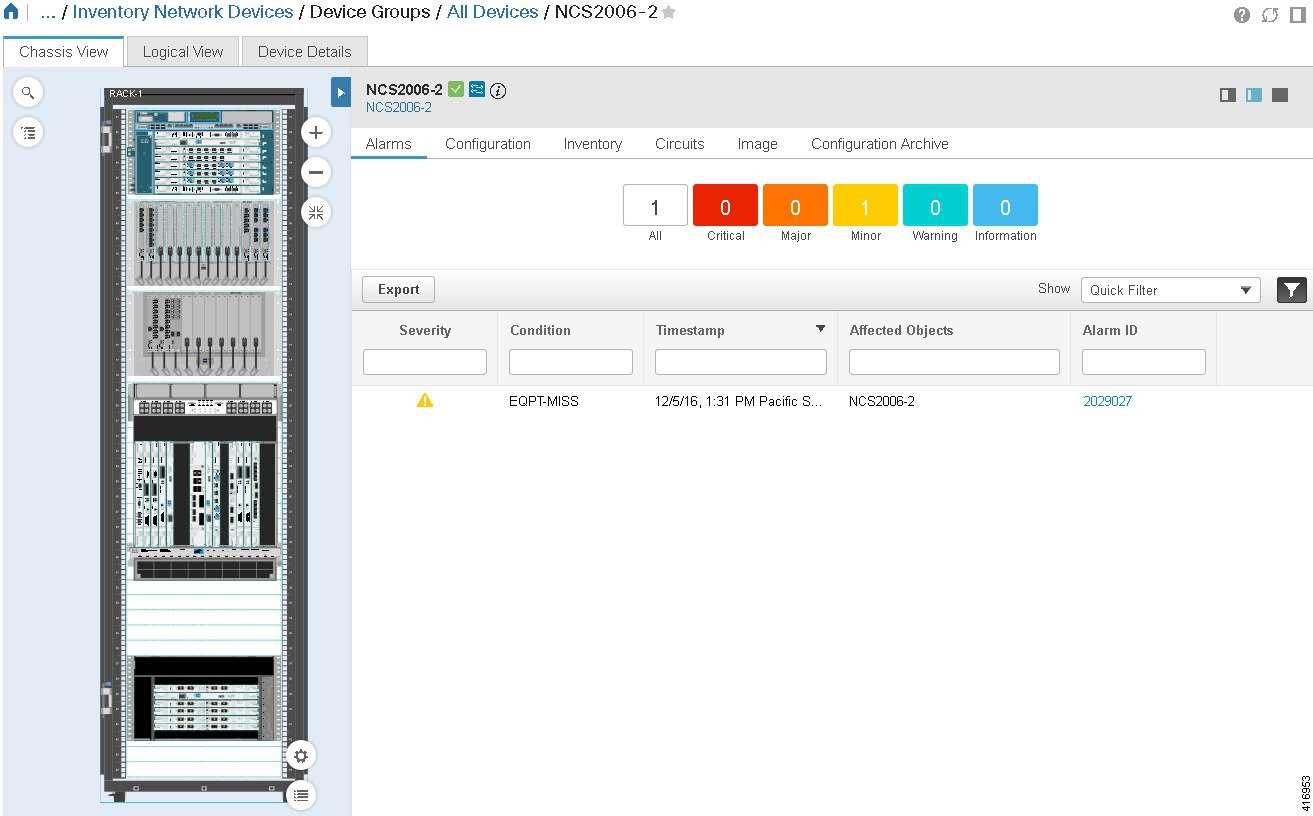Open chassis view settings gear
The image size is (1313, 816).
pos(300,756)
